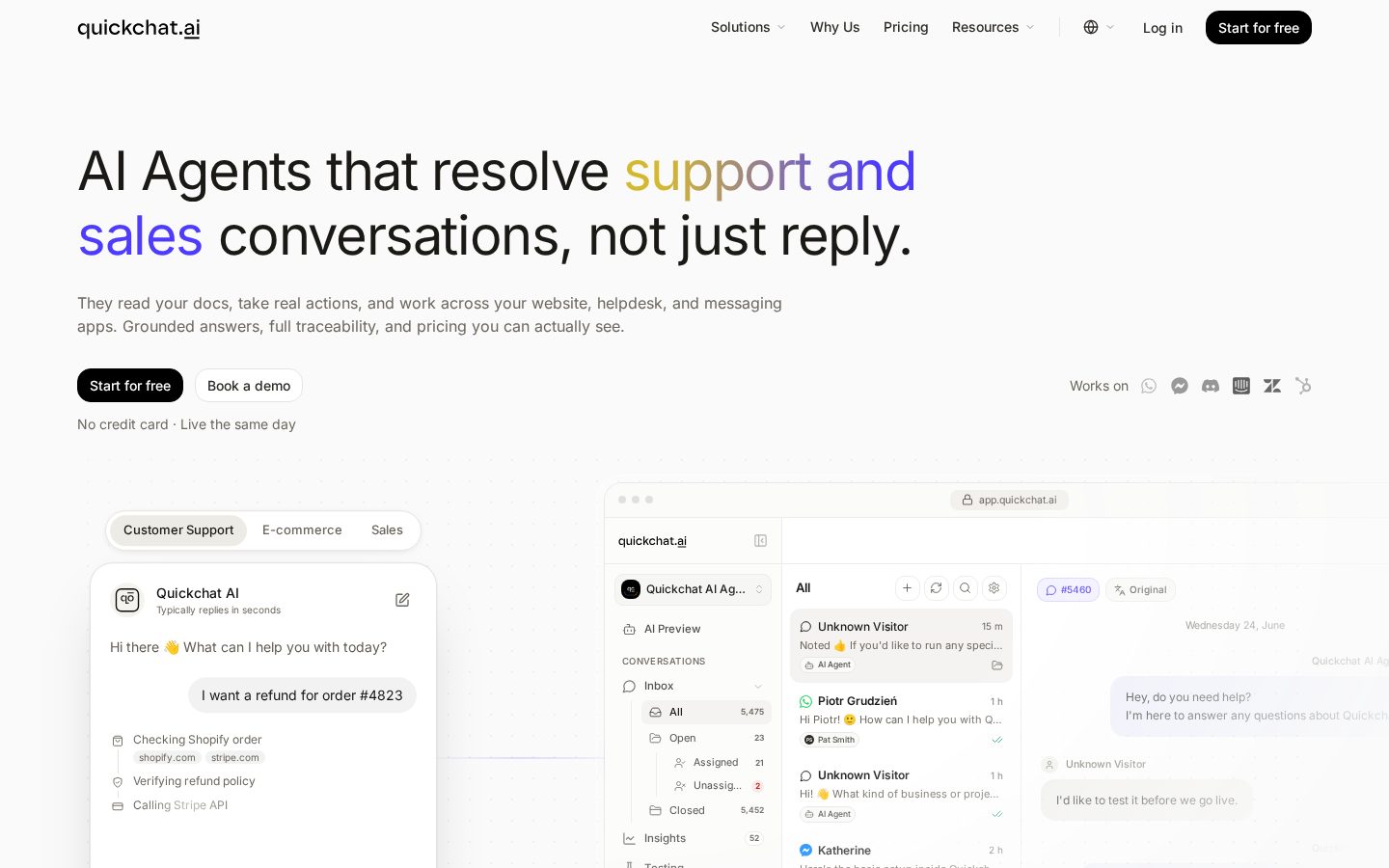Click the lock icon in app.quickchat.ai address bar
This screenshot has height=868, width=1389.
coord(967,500)
